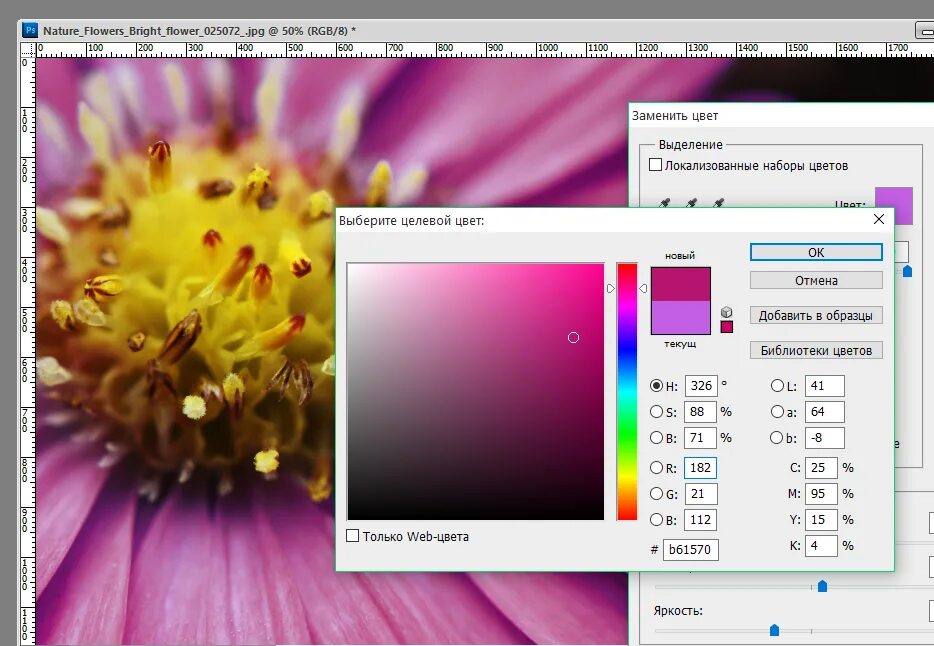Image resolution: width=934 pixels, height=646 pixels.
Task: Click the ruler origin corner box
Action: (28, 49)
